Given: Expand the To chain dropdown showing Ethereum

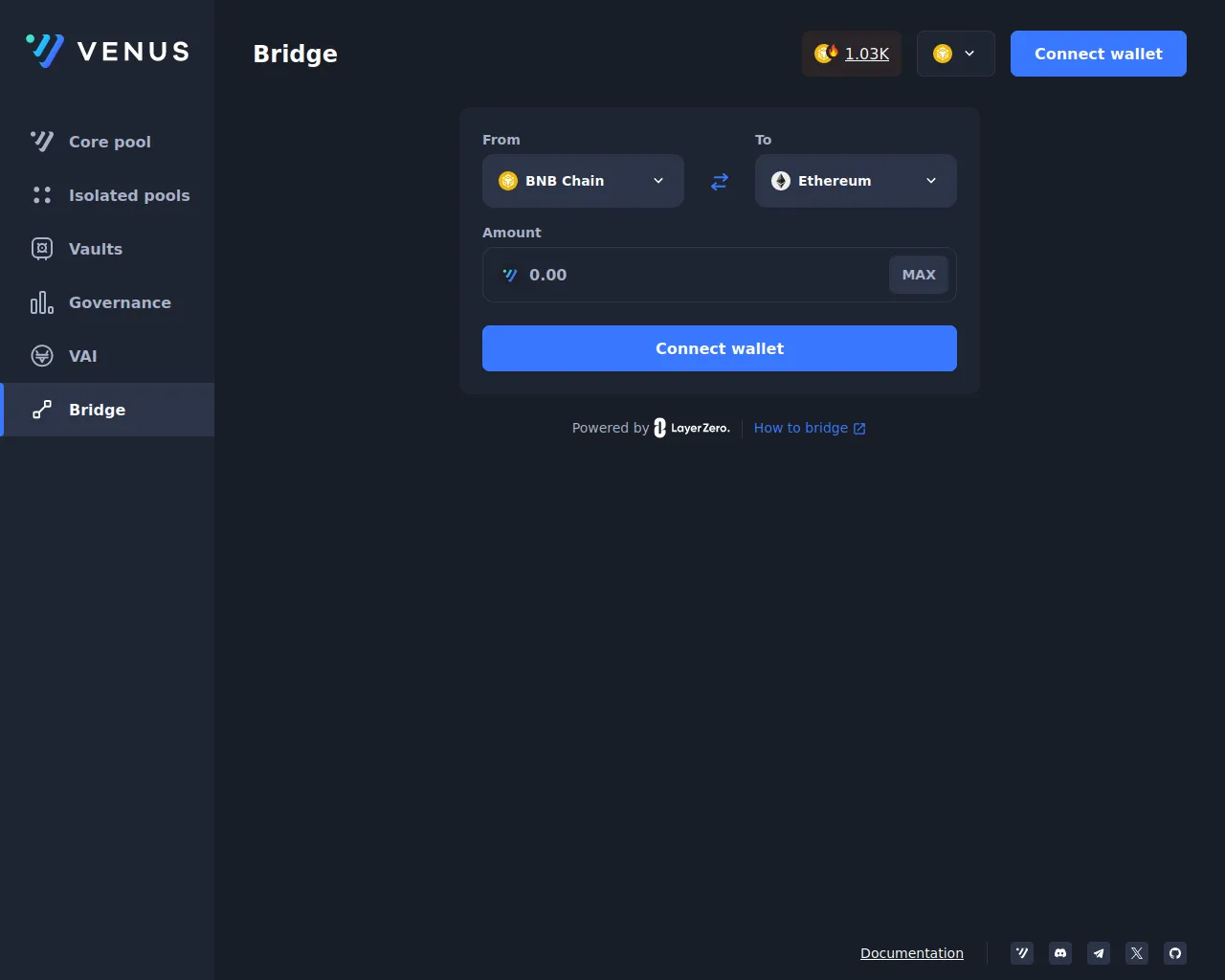Looking at the screenshot, I should 856,181.
